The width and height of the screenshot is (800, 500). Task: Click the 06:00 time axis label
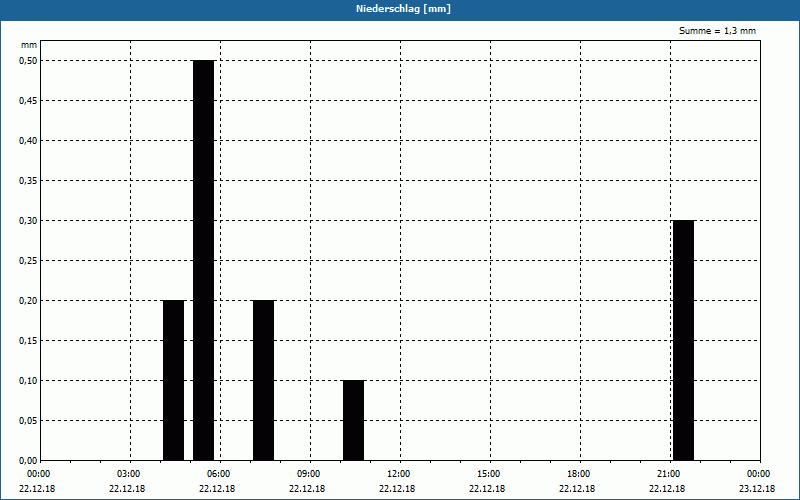coord(219,474)
